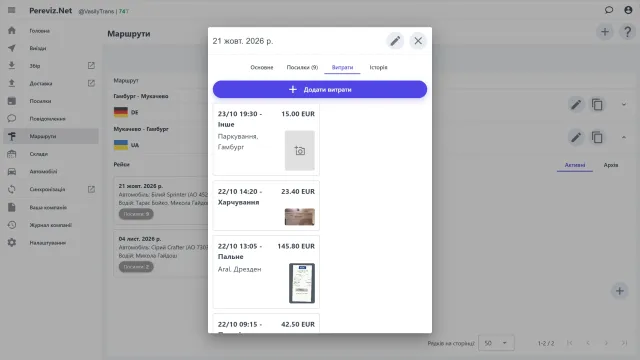
Task: Close the trip dialog with X
Action: [x=418, y=41]
